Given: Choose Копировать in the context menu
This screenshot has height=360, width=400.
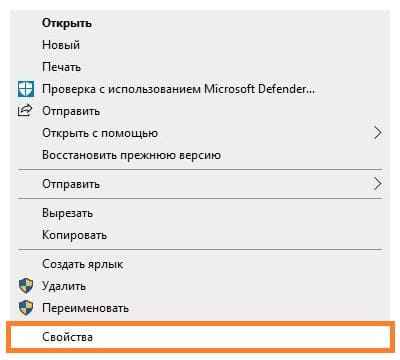Looking at the screenshot, I should [74, 235].
